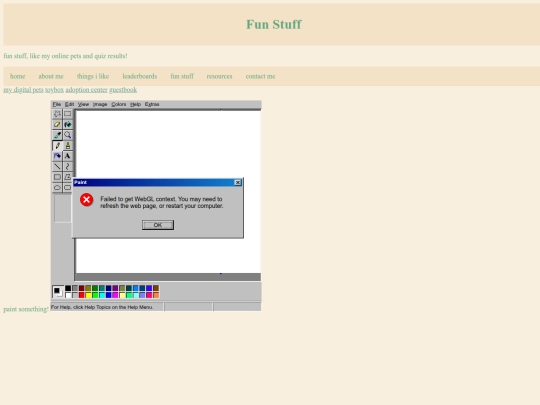Select the Curve tool
The width and height of the screenshot is (540, 405).
click(68, 167)
